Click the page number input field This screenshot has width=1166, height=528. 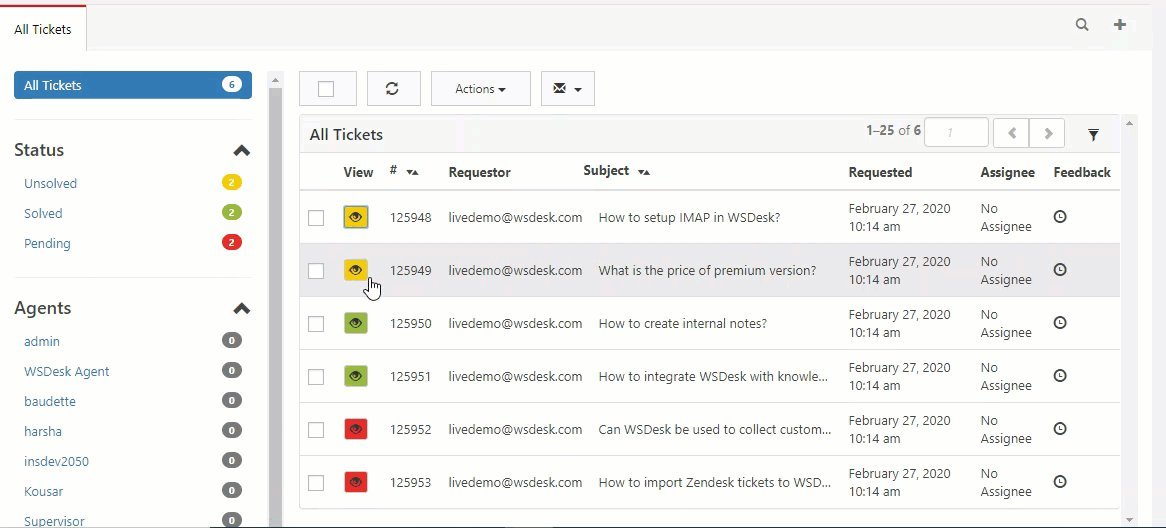click(x=956, y=133)
